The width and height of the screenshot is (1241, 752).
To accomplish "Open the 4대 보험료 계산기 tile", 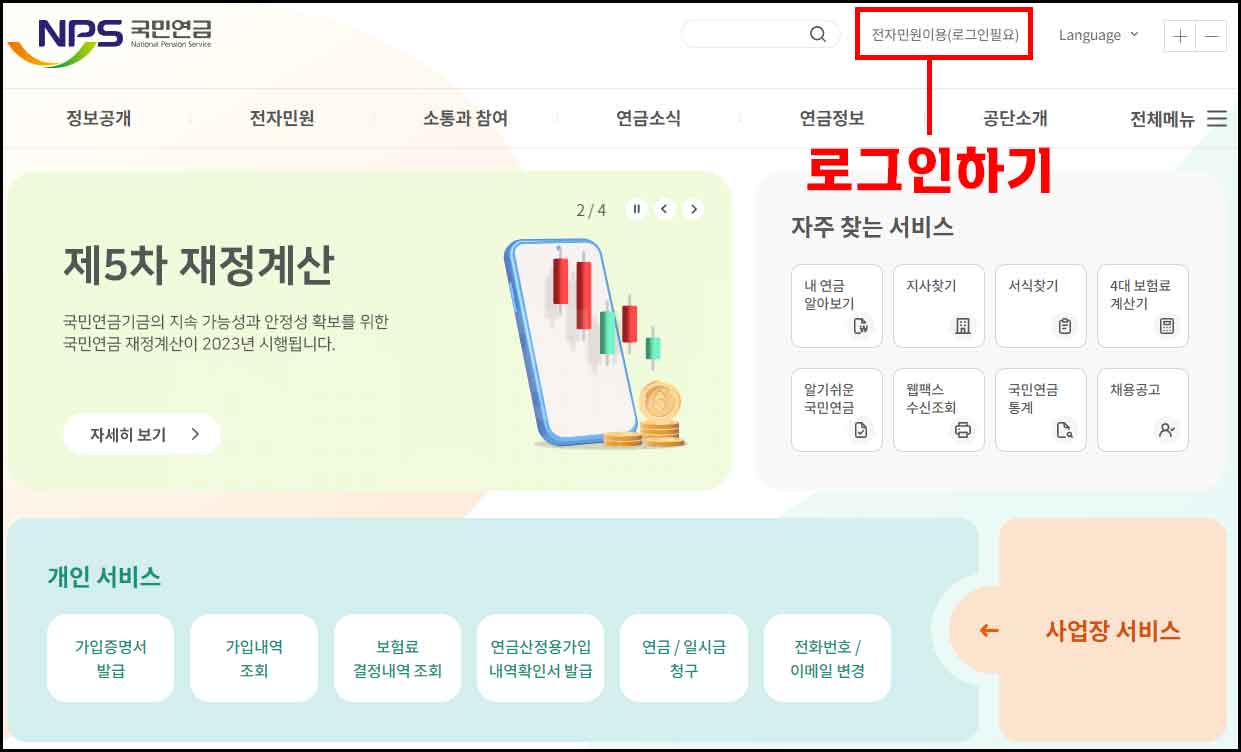I will 1143,306.
